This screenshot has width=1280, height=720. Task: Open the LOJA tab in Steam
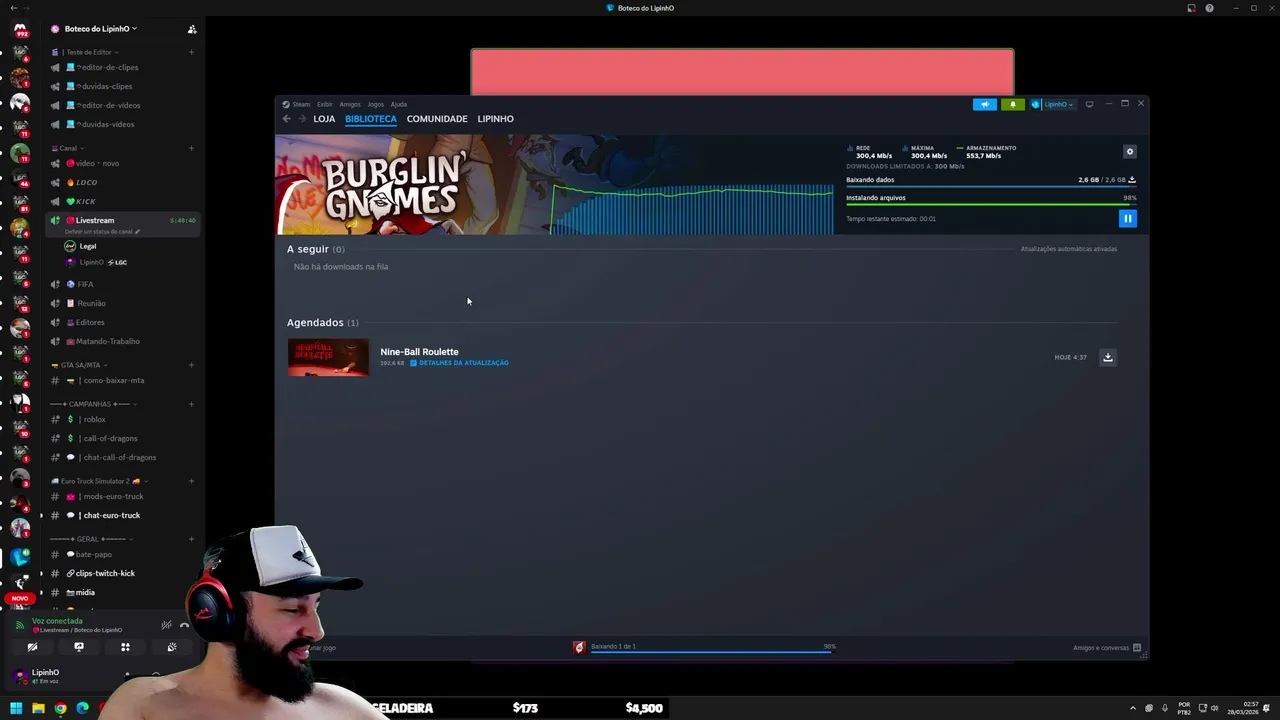click(x=324, y=119)
